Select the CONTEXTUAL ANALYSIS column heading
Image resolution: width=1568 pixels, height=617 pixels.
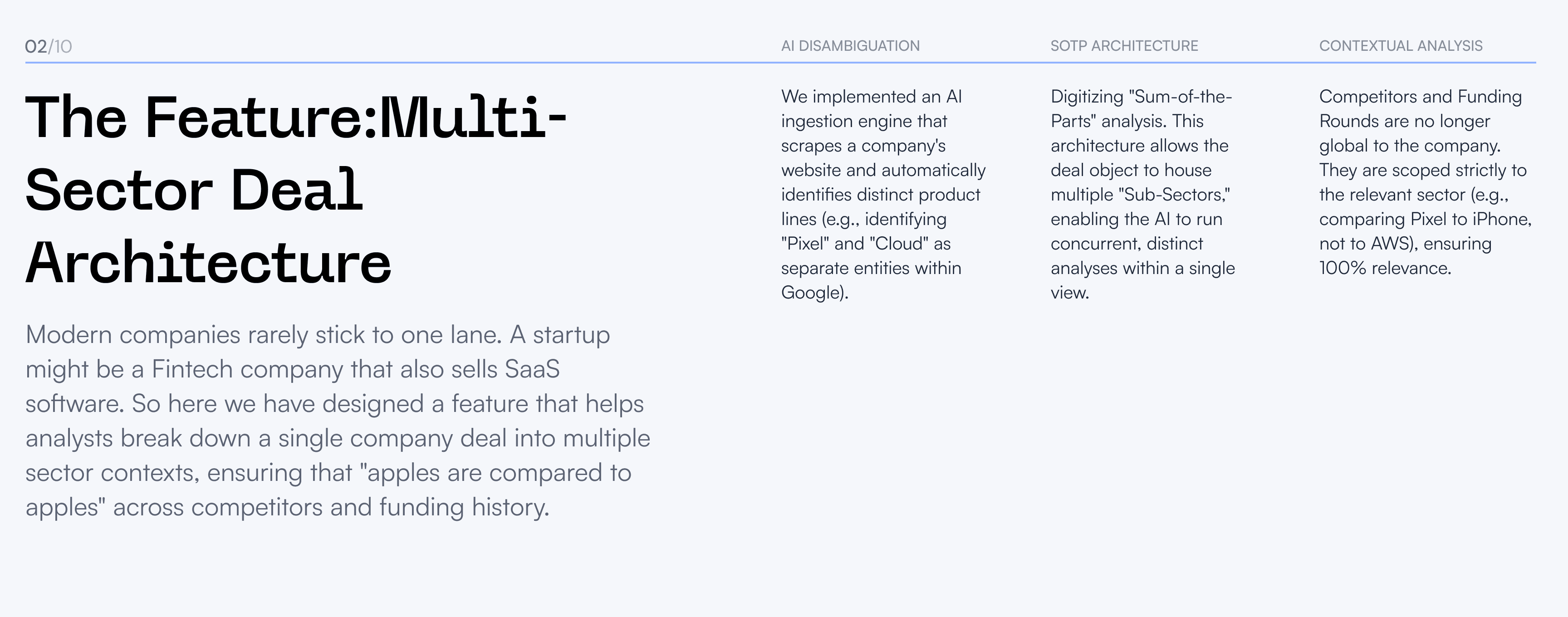coord(1401,46)
